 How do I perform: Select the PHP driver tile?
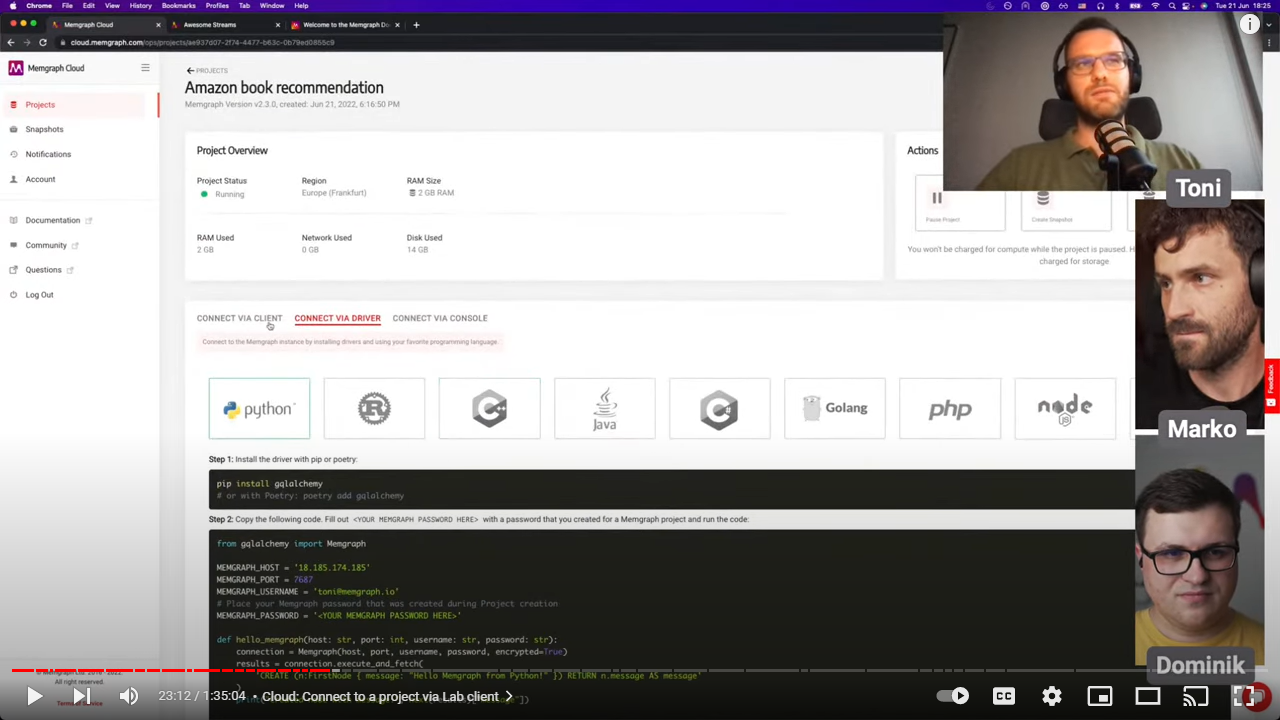(949, 408)
